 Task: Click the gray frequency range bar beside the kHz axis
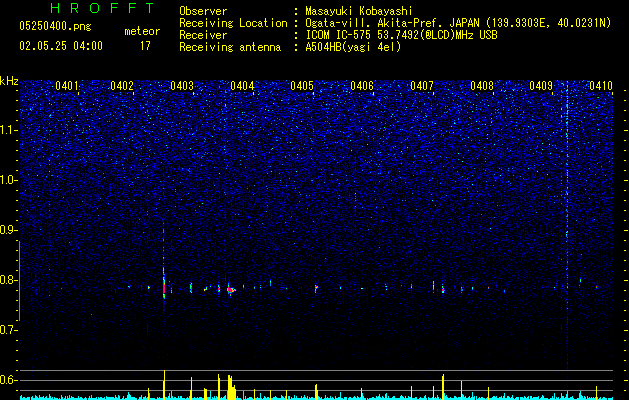(x=20, y=281)
